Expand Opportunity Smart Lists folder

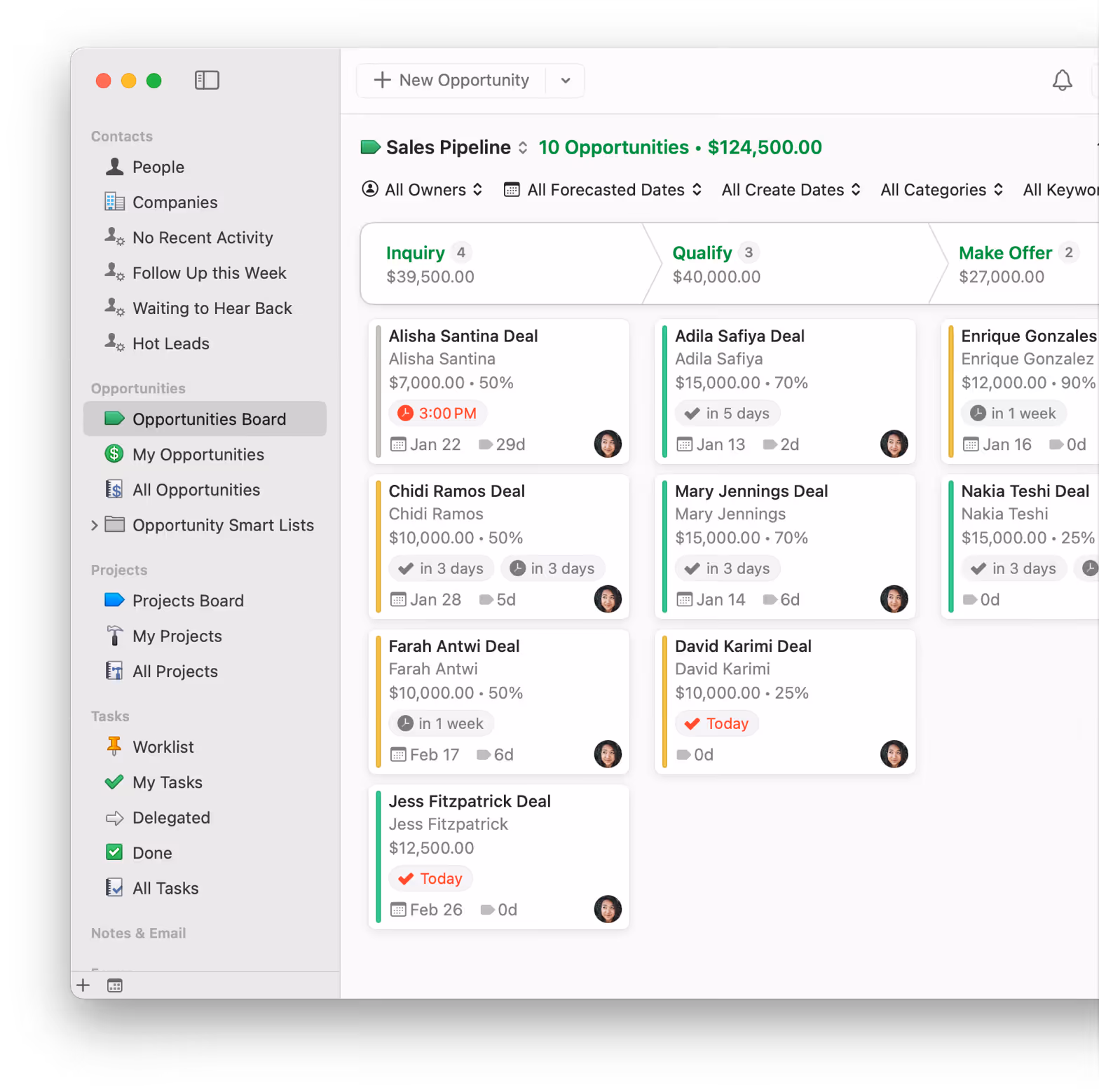[x=94, y=525]
